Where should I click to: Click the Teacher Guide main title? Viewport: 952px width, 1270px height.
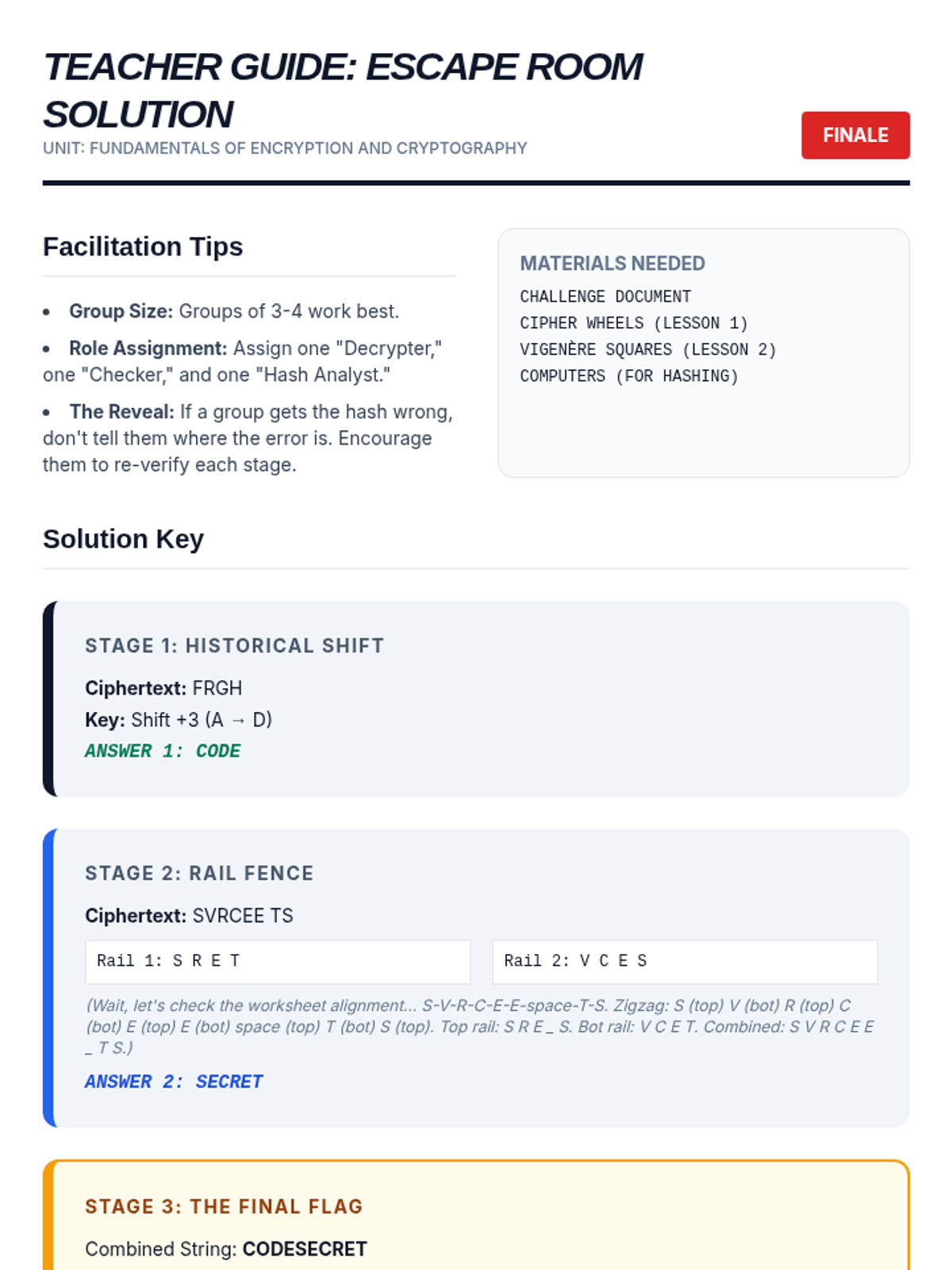pyautogui.click(x=342, y=90)
